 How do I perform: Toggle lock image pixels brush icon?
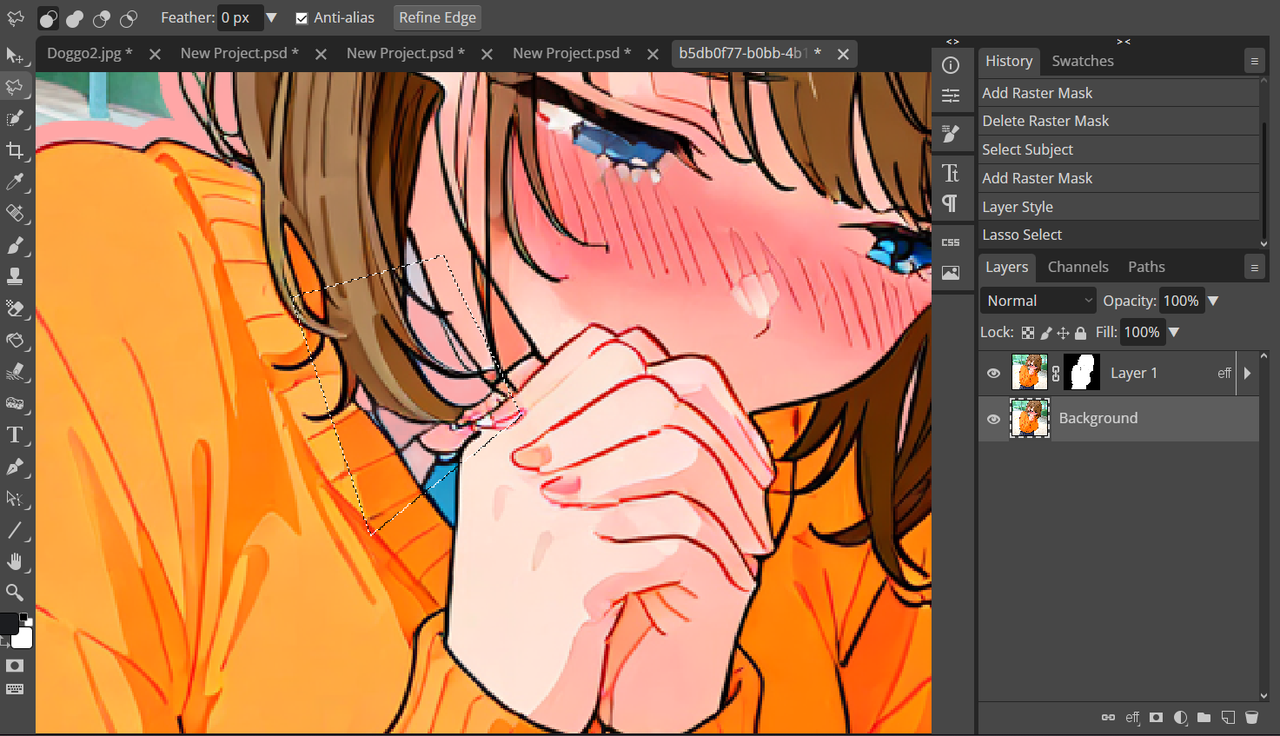pyautogui.click(x=1046, y=332)
